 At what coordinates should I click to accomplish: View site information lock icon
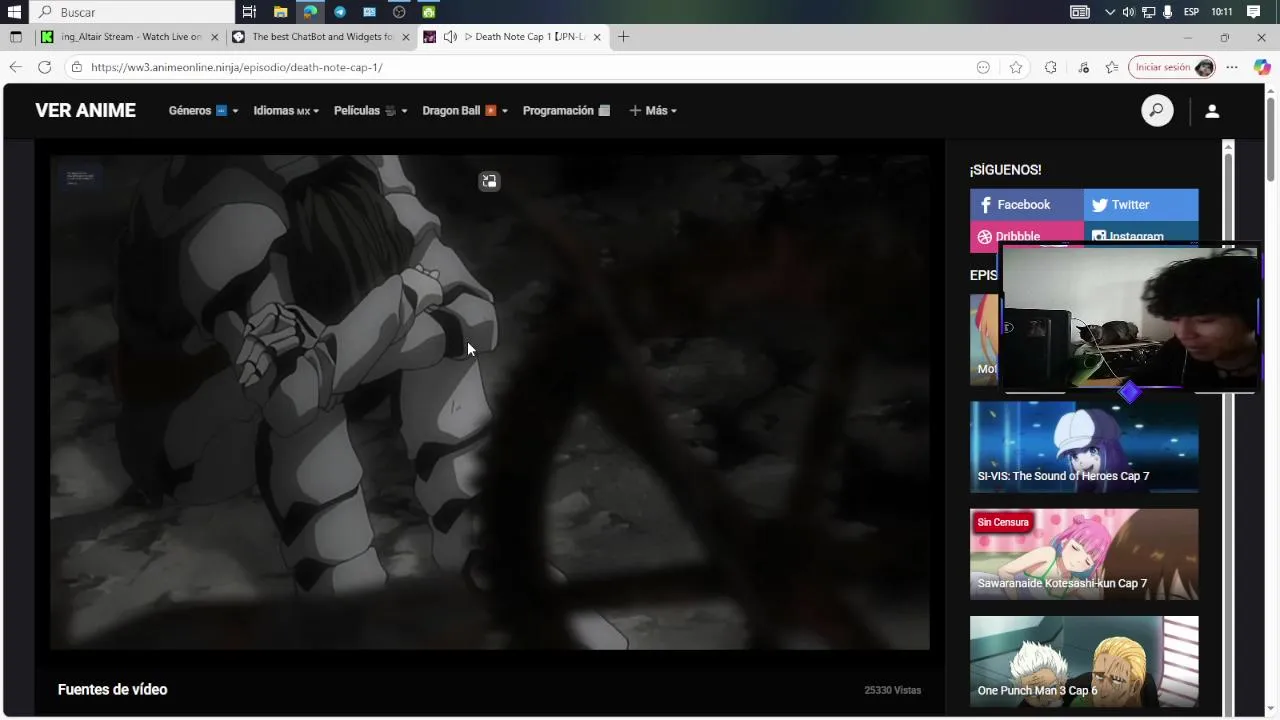[x=76, y=67]
